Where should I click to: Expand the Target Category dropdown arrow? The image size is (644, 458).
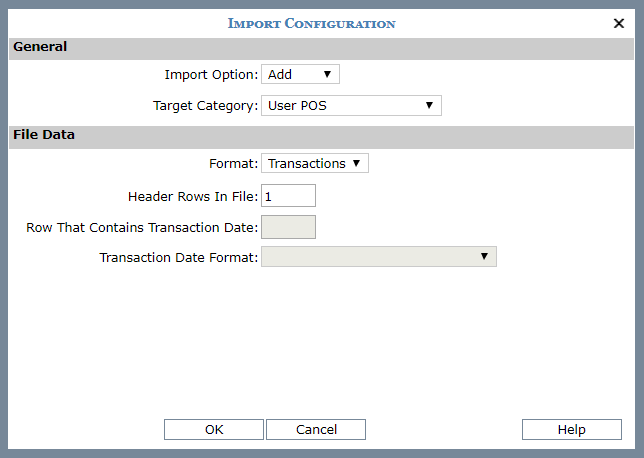[429, 105]
